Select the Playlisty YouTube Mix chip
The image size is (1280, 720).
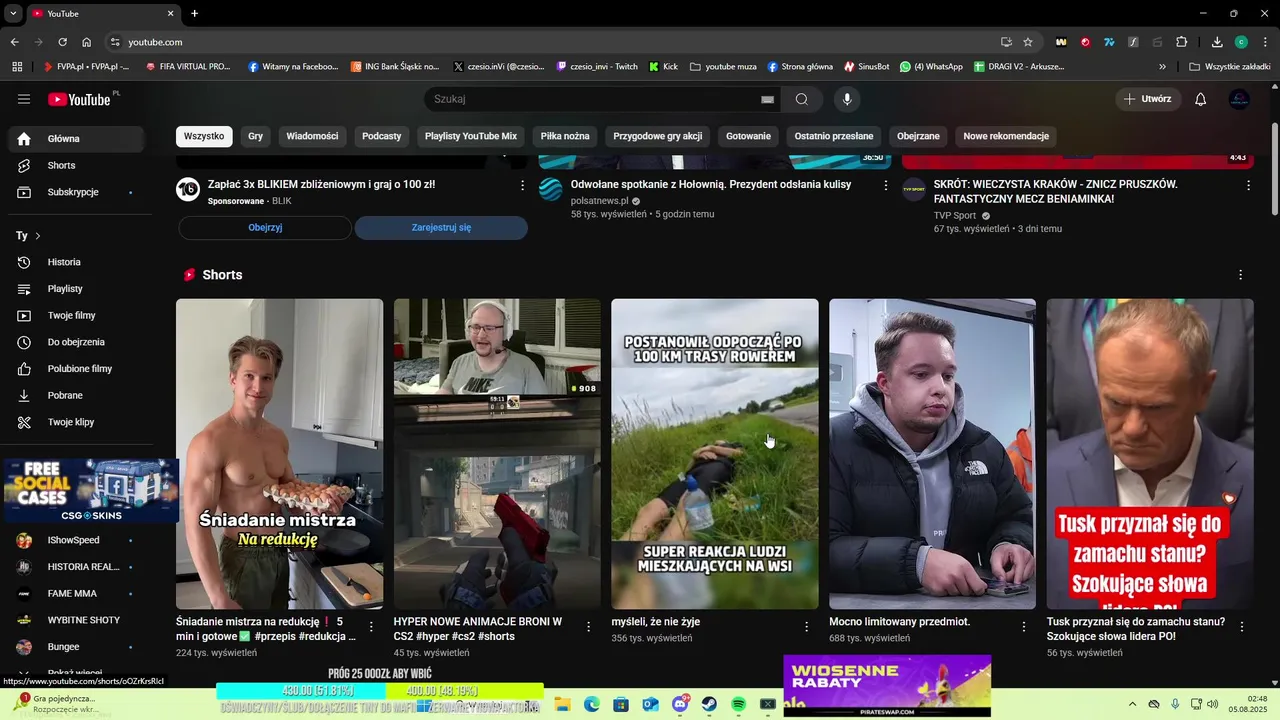(x=471, y=136)
